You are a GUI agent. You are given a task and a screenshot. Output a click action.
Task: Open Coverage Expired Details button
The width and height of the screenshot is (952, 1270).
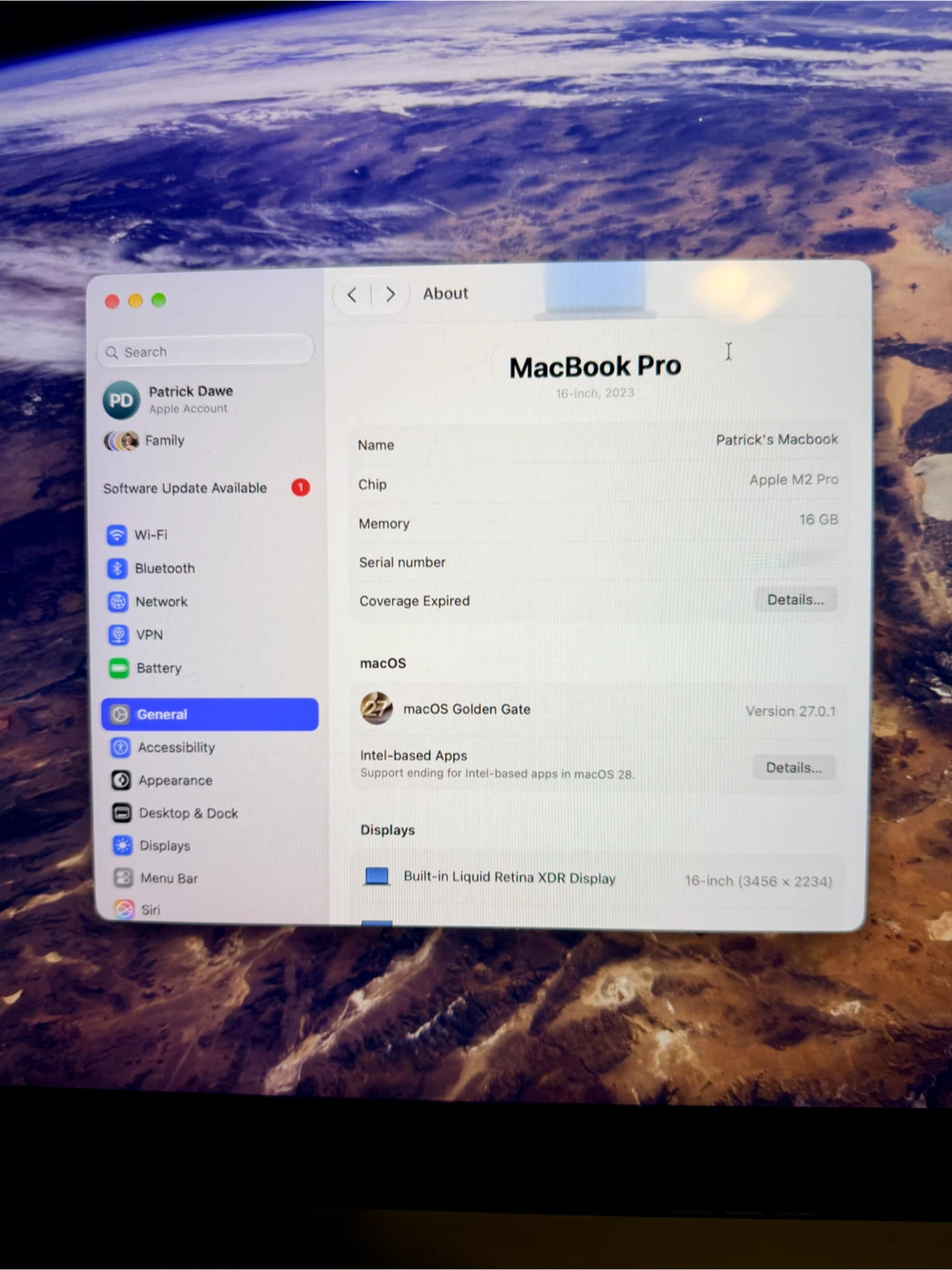click(x=795, y=600)
